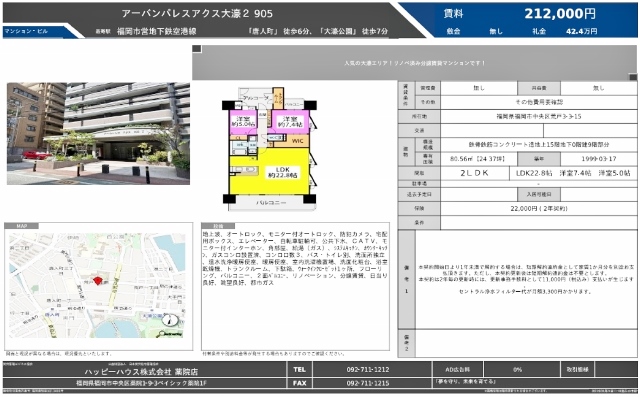The width and height of the screenshot is (640, 397).
Task: Click the compass icon on the map
Action: 170,320
